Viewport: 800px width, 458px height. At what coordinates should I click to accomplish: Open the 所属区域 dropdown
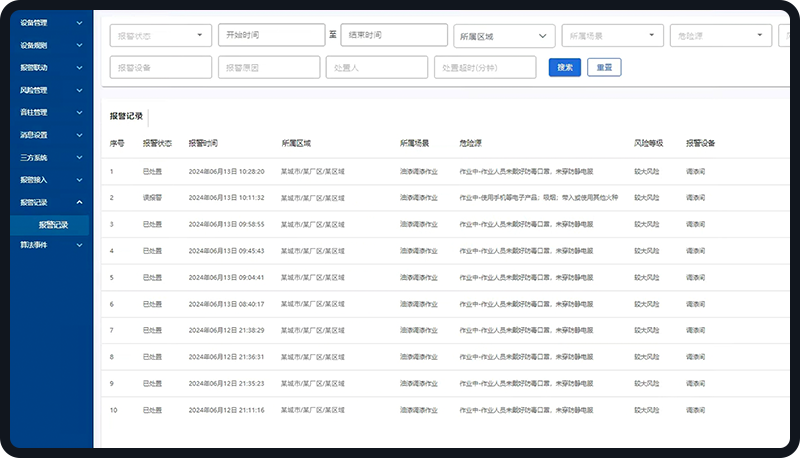(x=504, y=36)
